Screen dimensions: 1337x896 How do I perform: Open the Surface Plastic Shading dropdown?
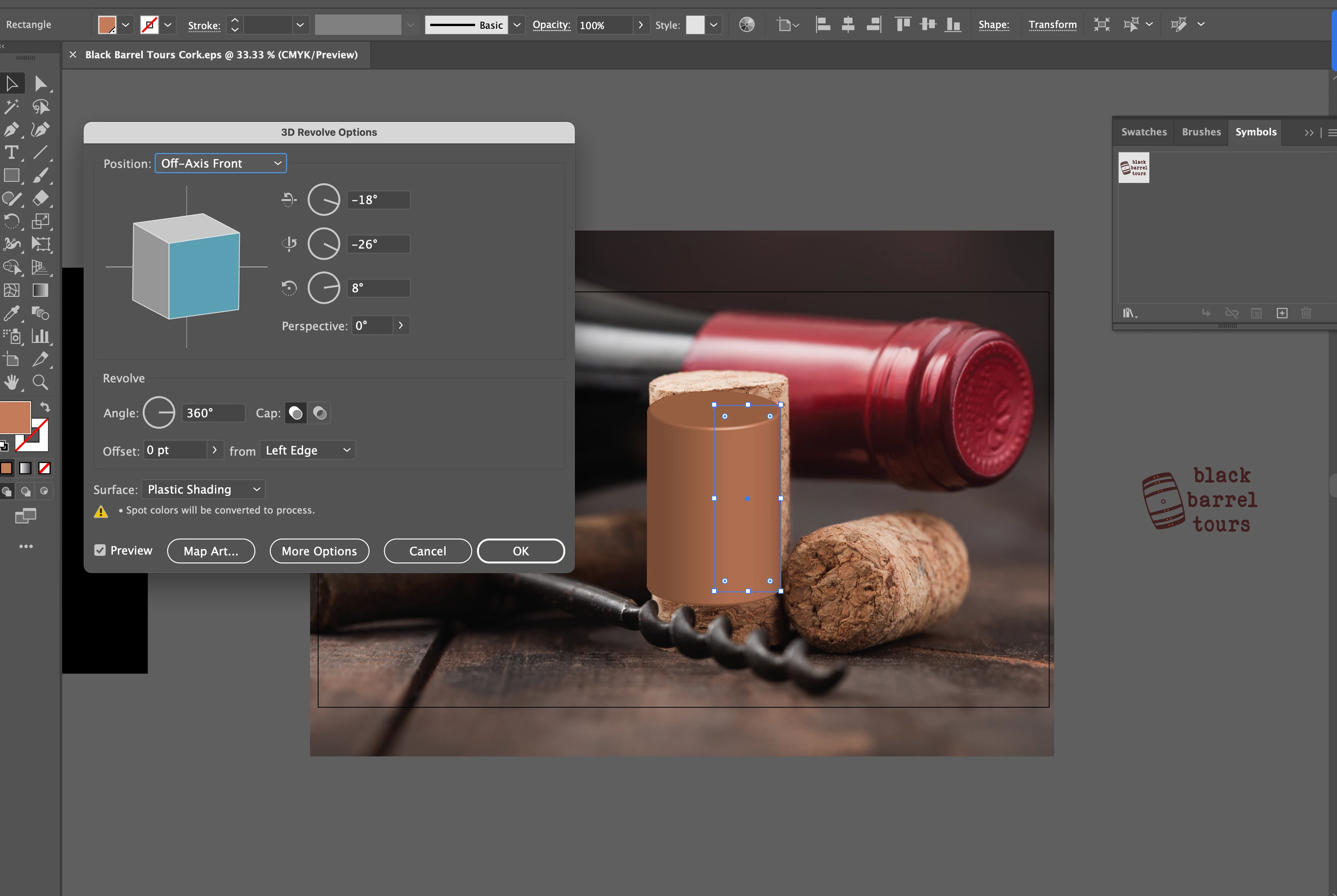(x=203, y=490)
